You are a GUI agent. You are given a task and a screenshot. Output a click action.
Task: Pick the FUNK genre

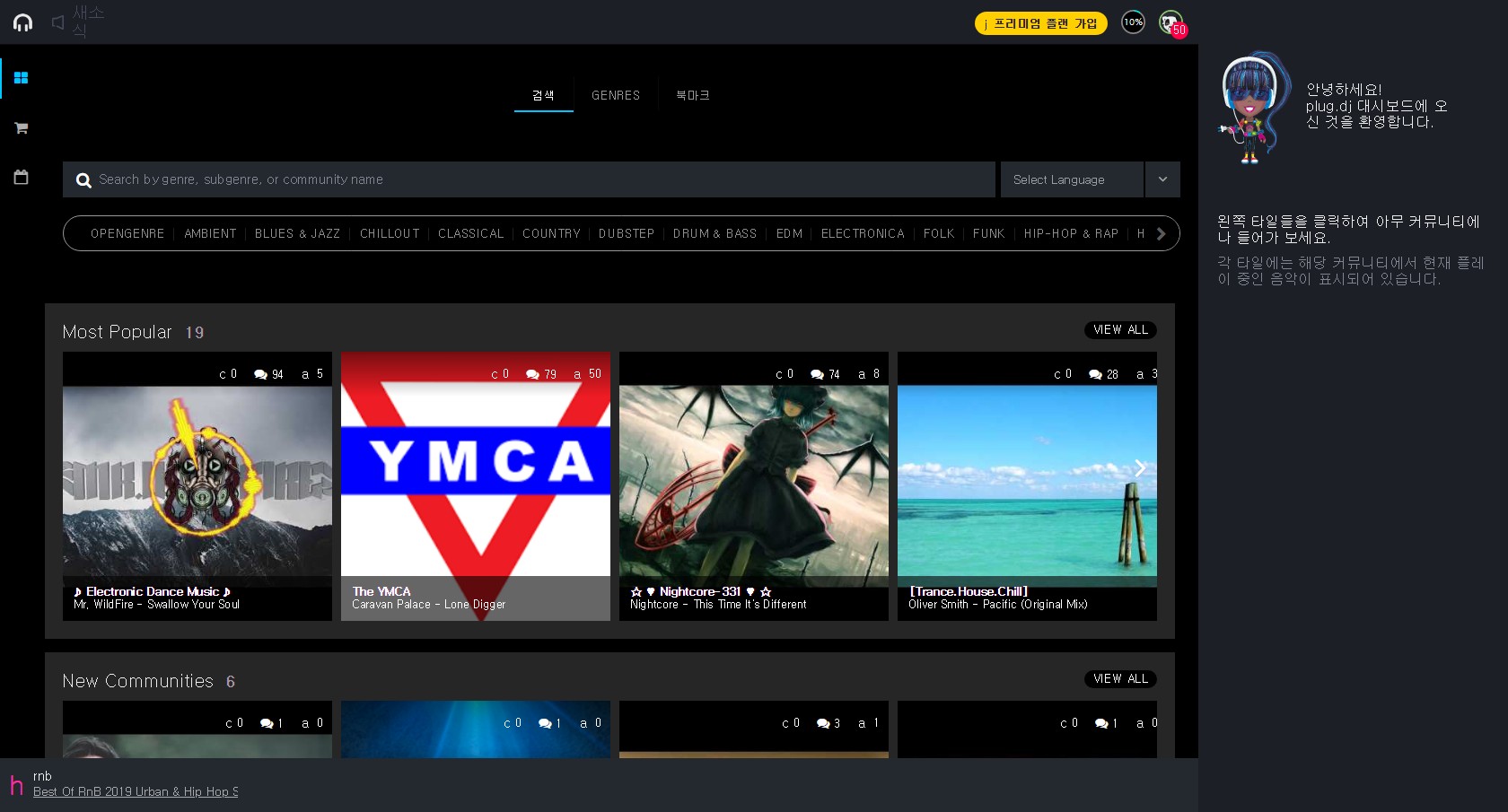click(989, 233)
